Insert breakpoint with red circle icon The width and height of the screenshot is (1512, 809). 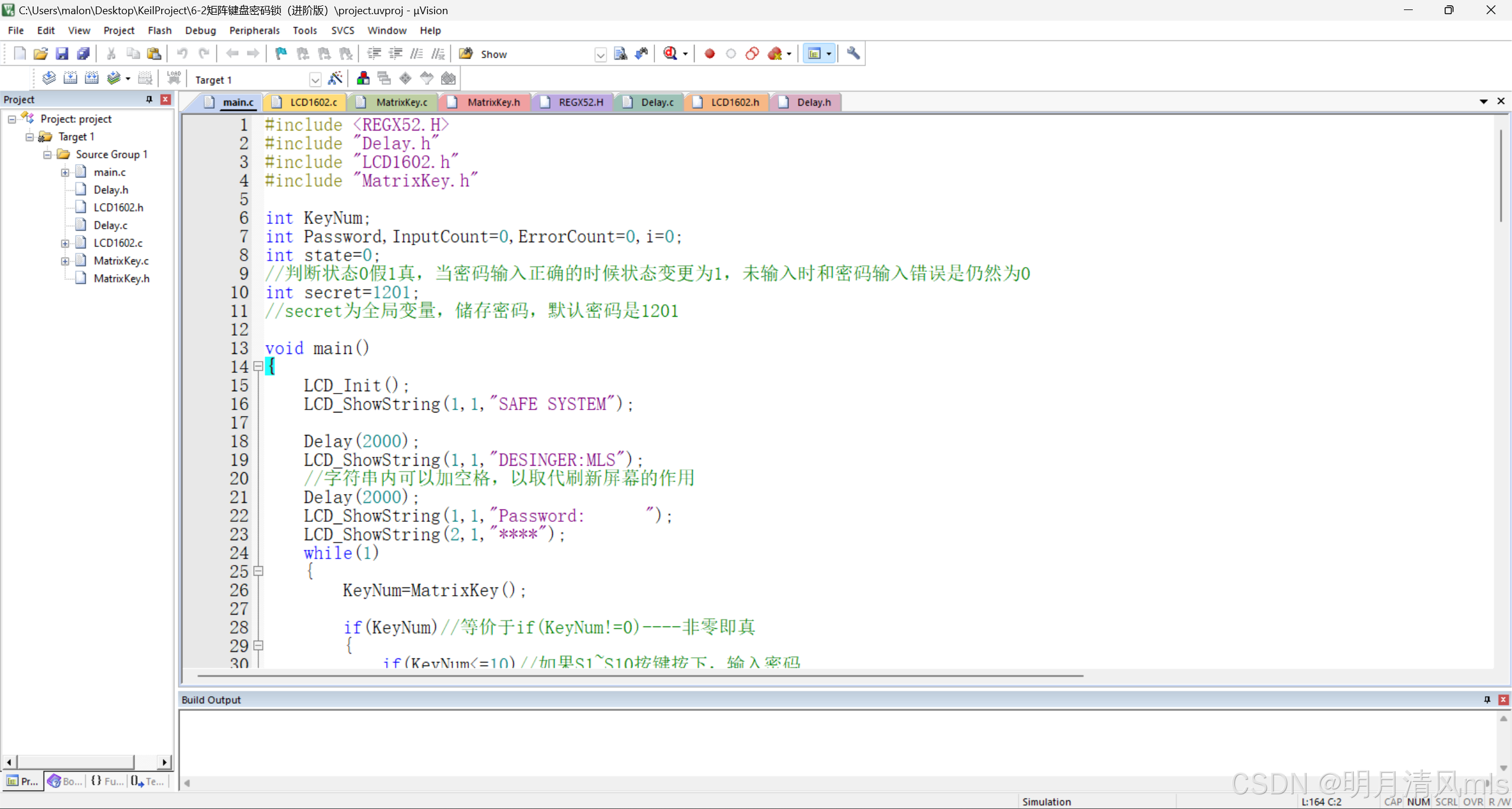709,54
